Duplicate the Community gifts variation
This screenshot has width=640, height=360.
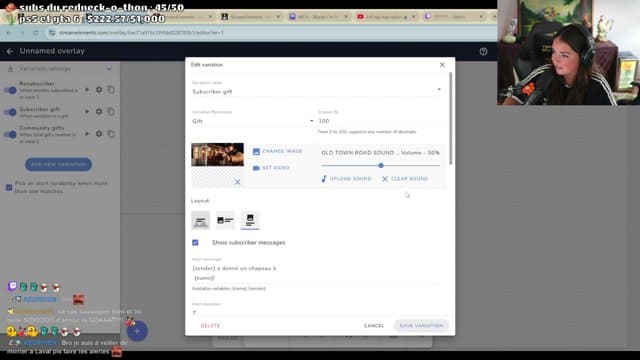(x=111, y=134)
